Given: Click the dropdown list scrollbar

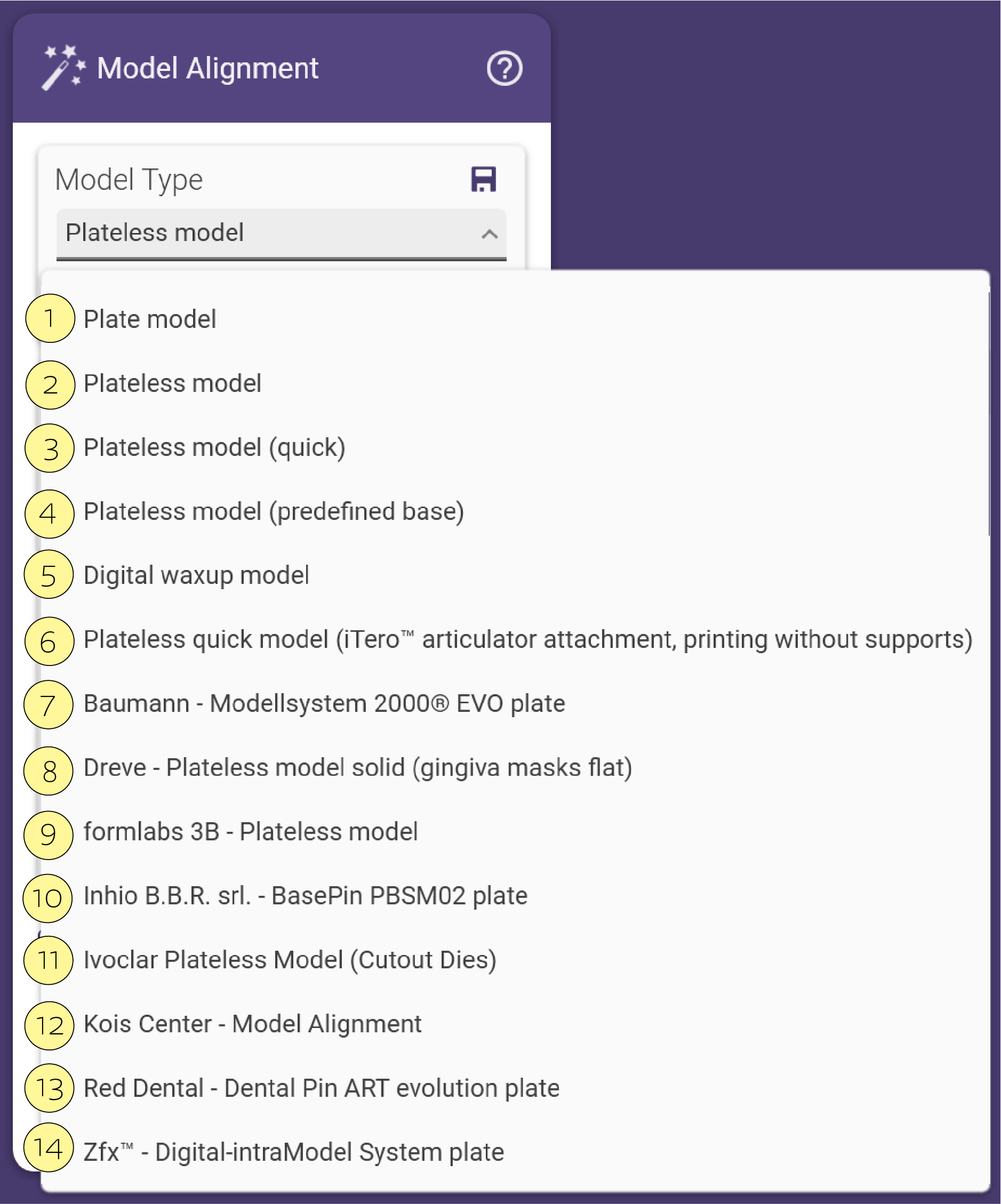Looking at the screenshot, I should (x=989, y=414).
